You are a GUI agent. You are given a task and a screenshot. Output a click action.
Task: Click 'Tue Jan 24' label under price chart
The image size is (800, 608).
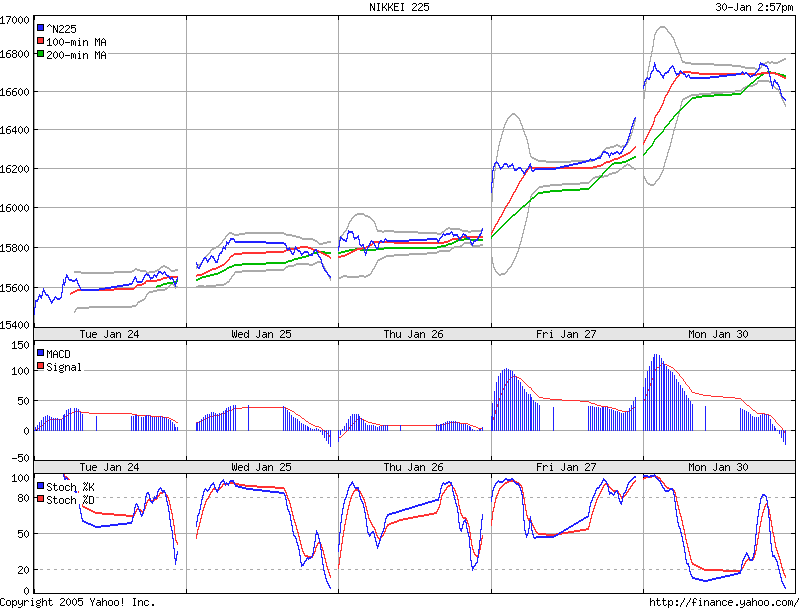tap(109, 334)
